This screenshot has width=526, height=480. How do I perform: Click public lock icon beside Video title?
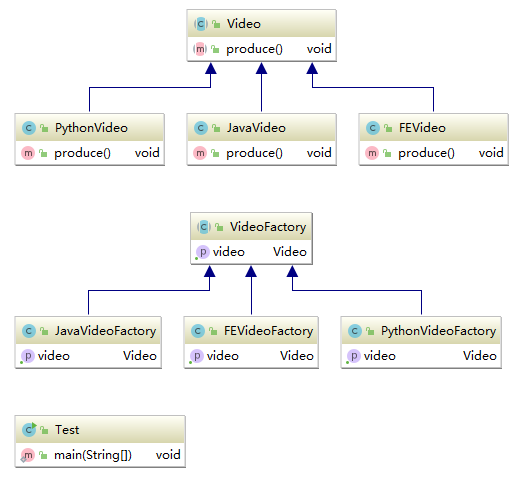216,24
